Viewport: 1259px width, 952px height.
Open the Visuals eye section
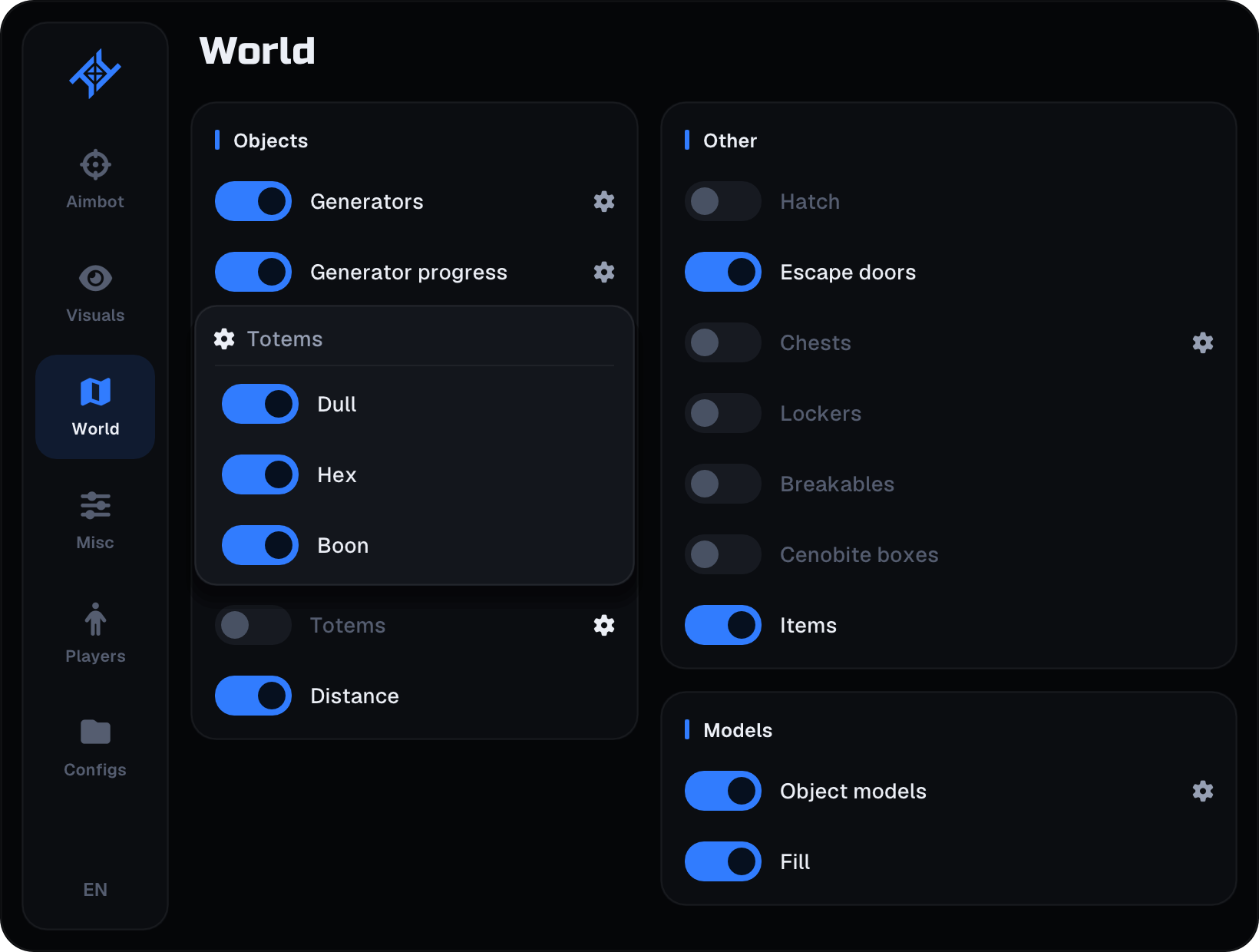pos(95,293)
